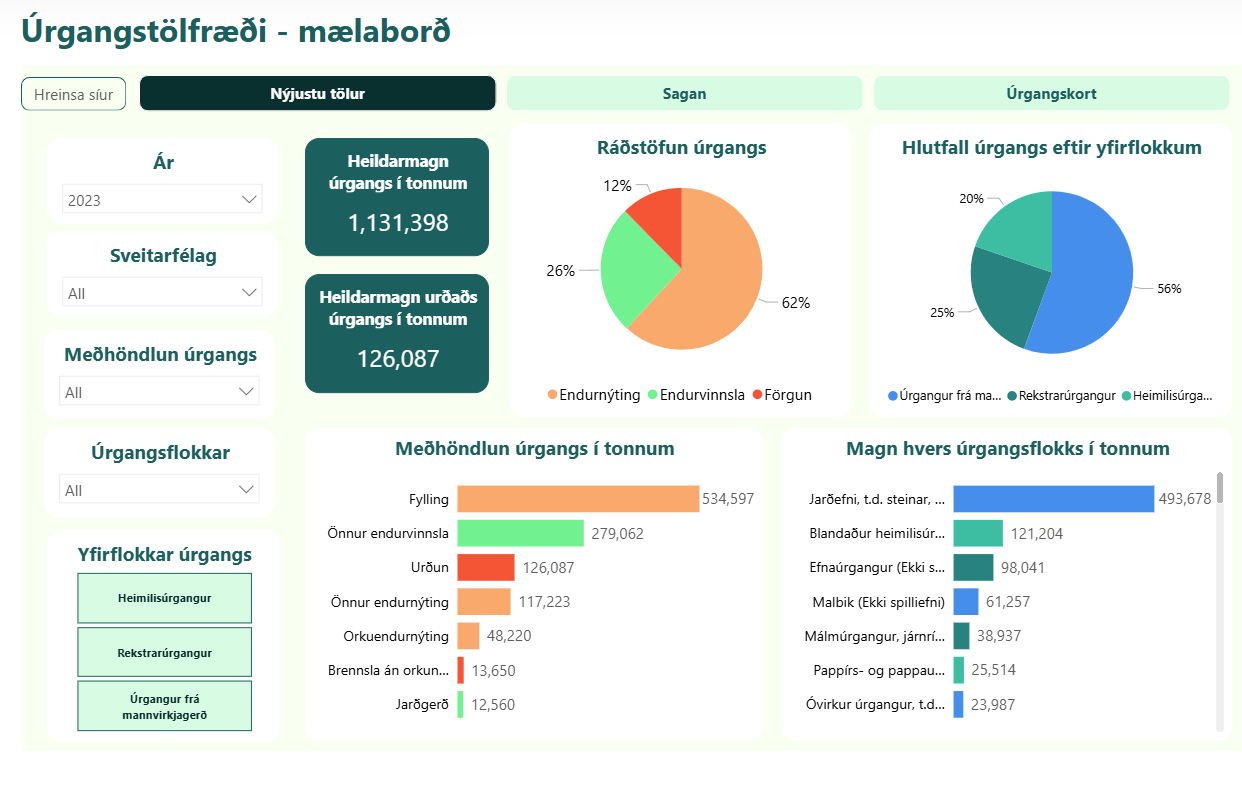Open the Úrgangsflokkar dropdown
This screenshot has height=797, width=1242.
pos(160,490)
